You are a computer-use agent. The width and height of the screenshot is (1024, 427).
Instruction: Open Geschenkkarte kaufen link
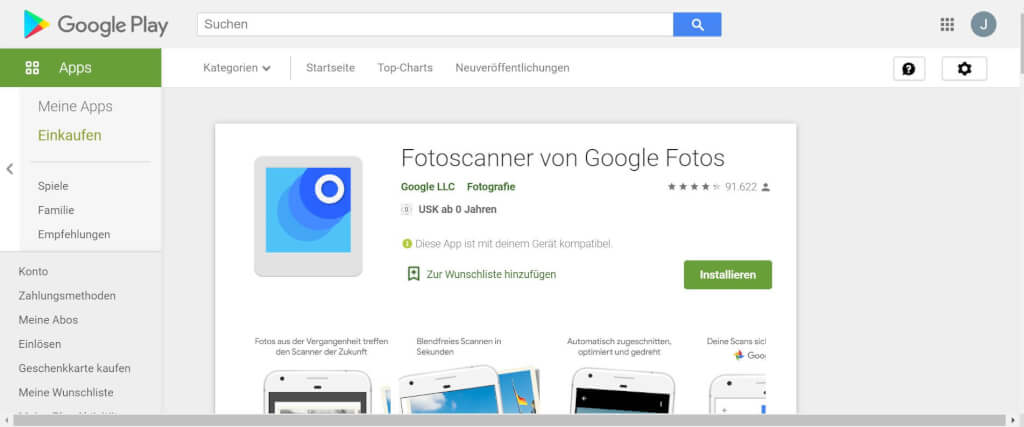pyautogui.click(x=74, y=368)
